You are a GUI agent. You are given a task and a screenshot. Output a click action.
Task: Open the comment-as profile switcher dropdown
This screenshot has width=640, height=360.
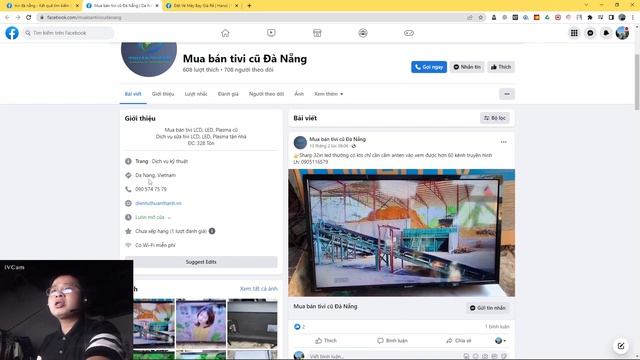point(500,340)
